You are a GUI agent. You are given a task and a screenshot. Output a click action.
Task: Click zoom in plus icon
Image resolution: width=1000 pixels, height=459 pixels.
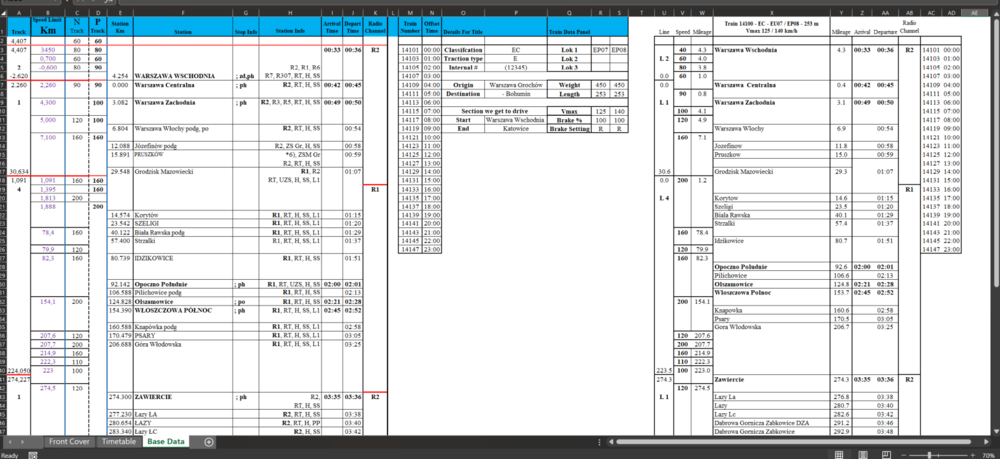point(972,453)
